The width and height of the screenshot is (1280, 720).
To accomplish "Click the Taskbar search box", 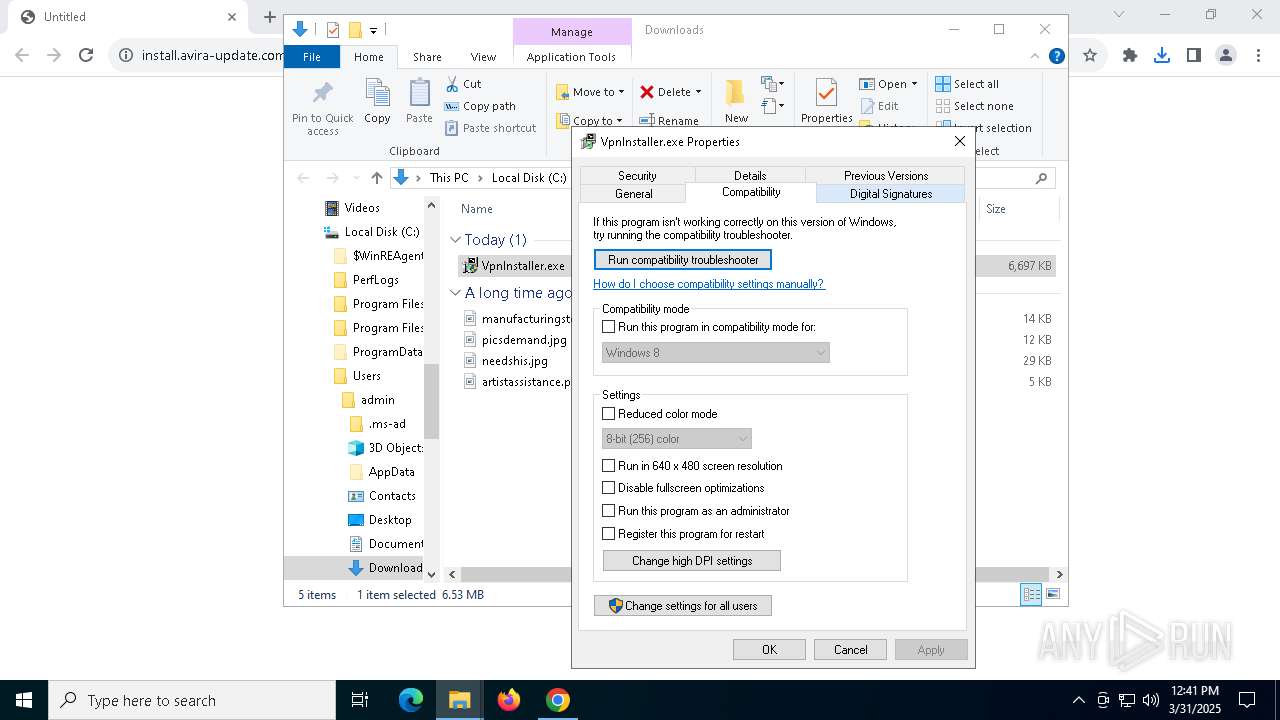I will [192, 700].
